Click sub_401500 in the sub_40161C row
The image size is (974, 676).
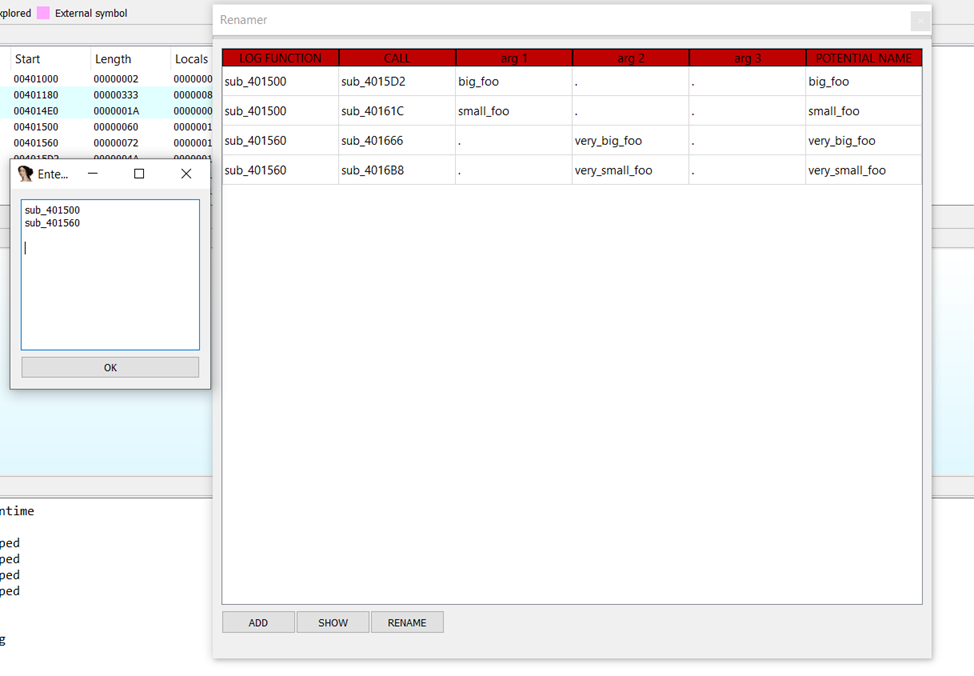(x=280, y=111)
